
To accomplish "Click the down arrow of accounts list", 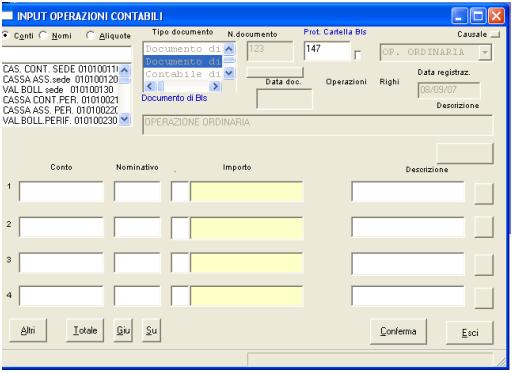I will (x=124, y=119).
